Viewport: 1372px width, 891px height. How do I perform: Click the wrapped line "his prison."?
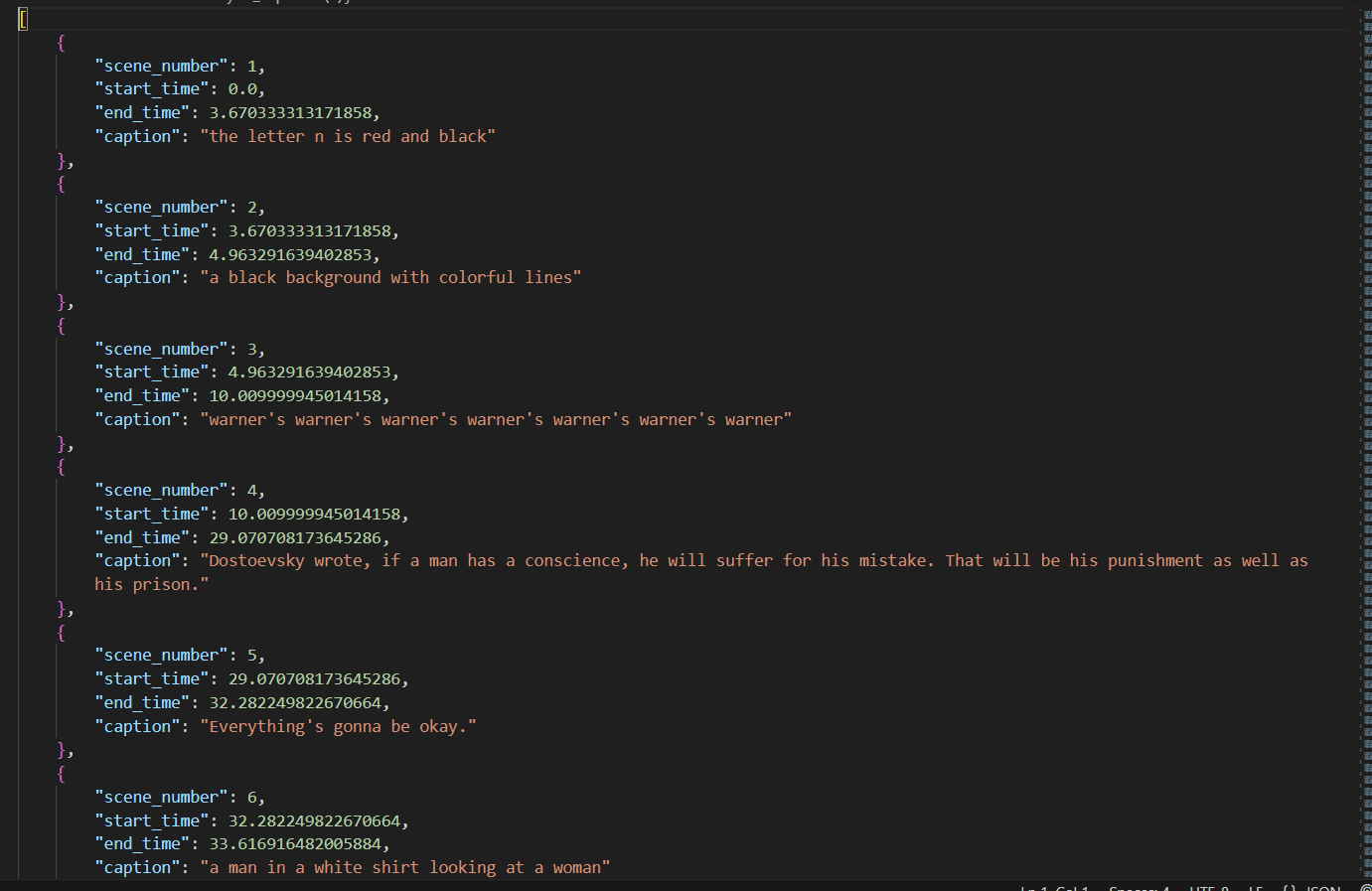(152, 585)
